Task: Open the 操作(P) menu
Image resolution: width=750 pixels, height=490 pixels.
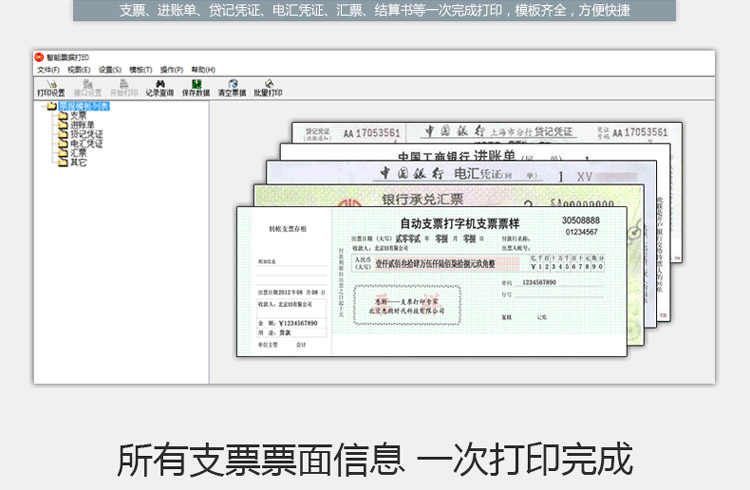Action: click(x=172, y=70)
